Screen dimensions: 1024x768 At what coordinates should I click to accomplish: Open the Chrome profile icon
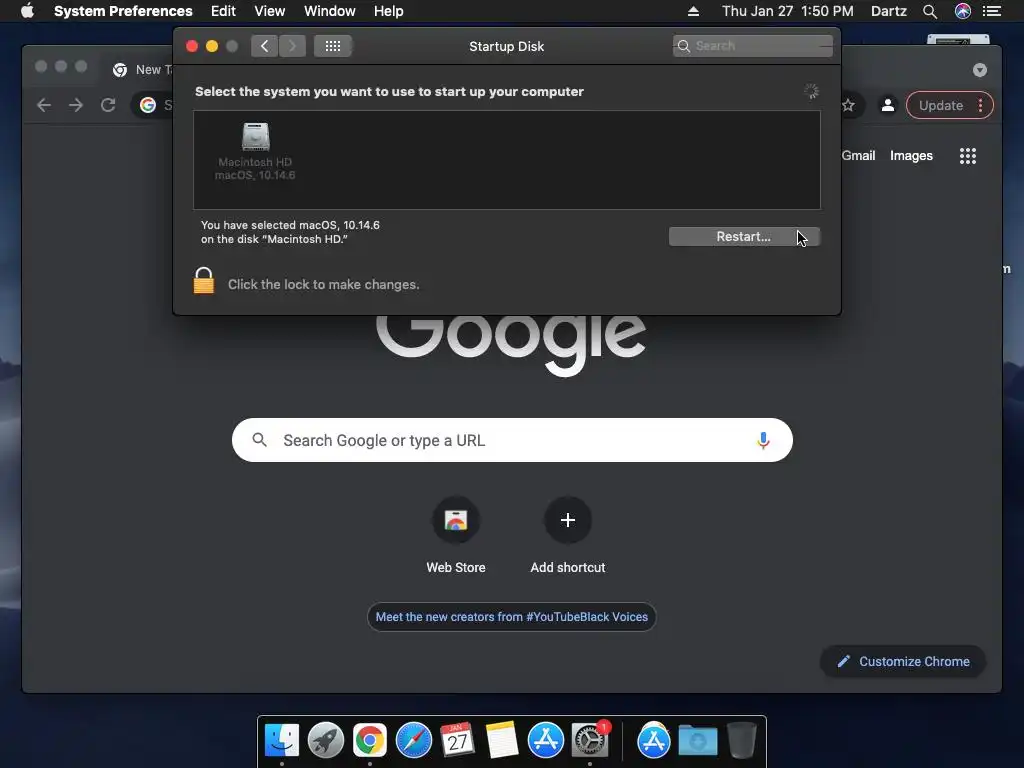tap(888, 105)
